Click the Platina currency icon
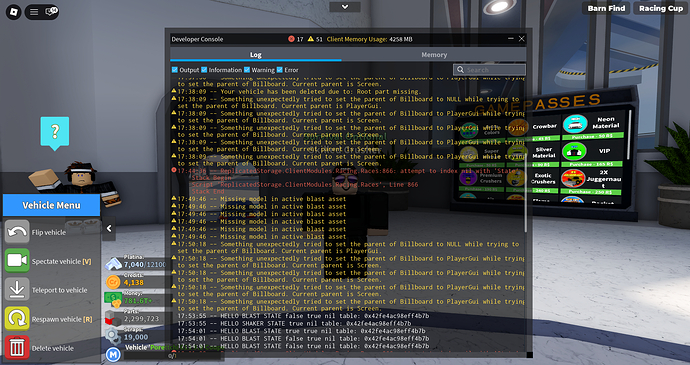Image resolution: width=690 pixels, height=365 pixels. pyautogui.click(x=114, y=264)
